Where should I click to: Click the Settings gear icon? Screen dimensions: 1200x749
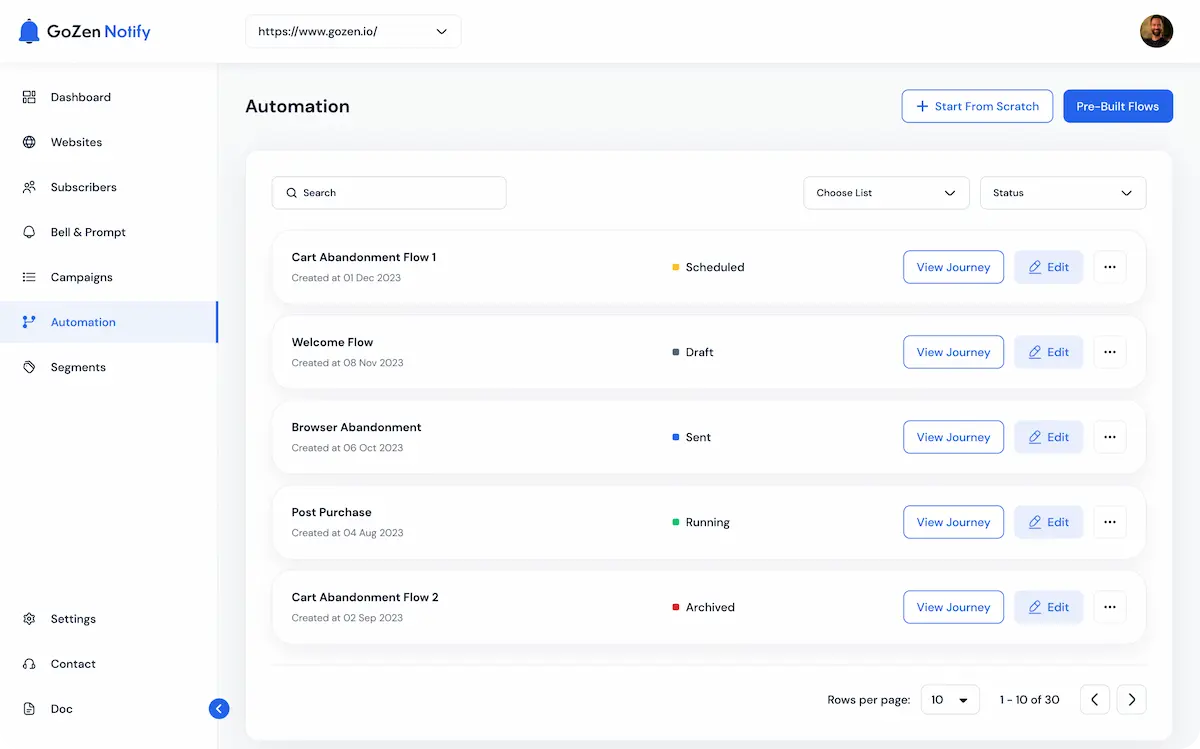coord(29,619)
